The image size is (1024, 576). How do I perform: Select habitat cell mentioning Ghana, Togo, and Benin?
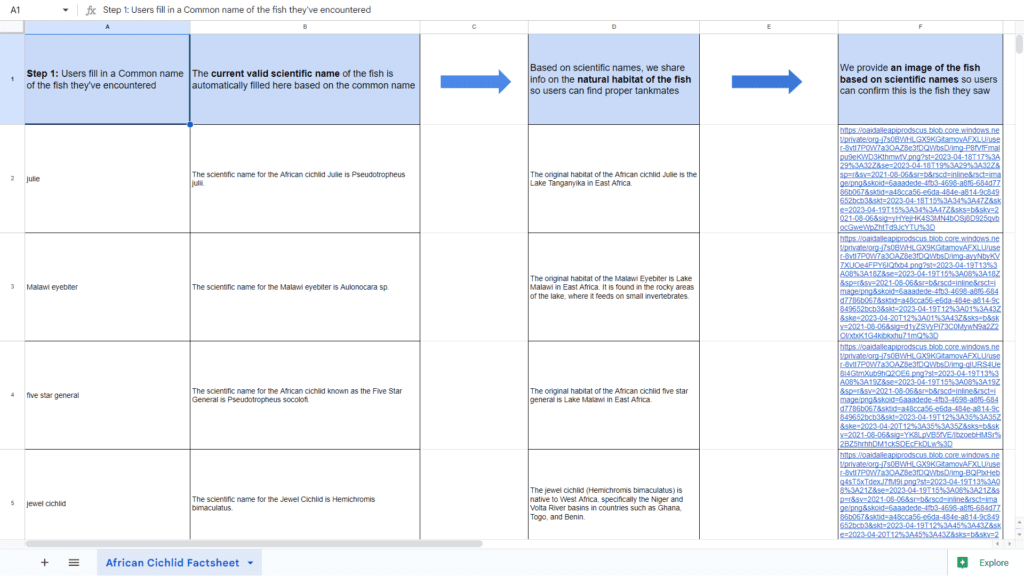tap(614, 494)
